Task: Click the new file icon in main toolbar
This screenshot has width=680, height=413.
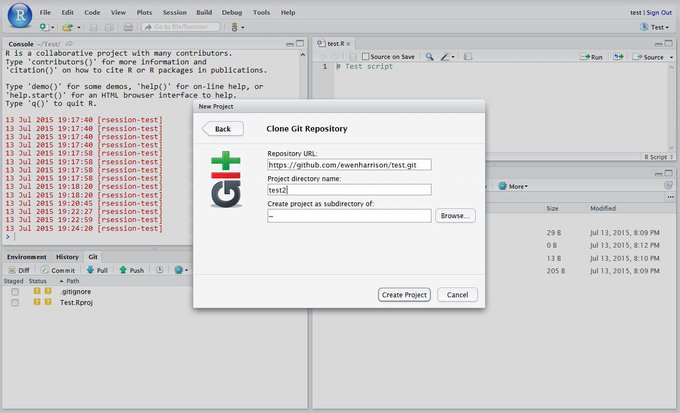Action: tap(44, 27)
